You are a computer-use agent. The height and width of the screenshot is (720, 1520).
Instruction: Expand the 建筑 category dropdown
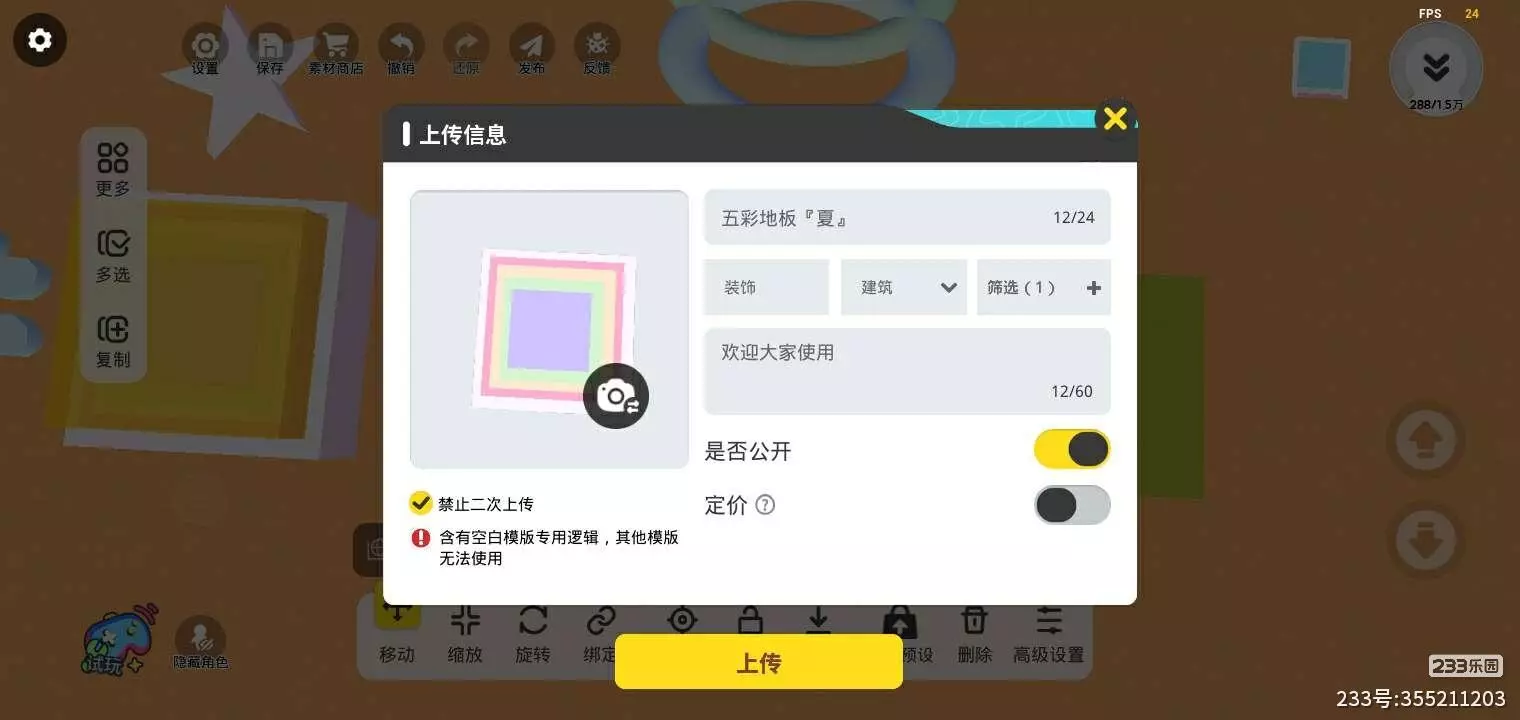click(x=904, y=287)
